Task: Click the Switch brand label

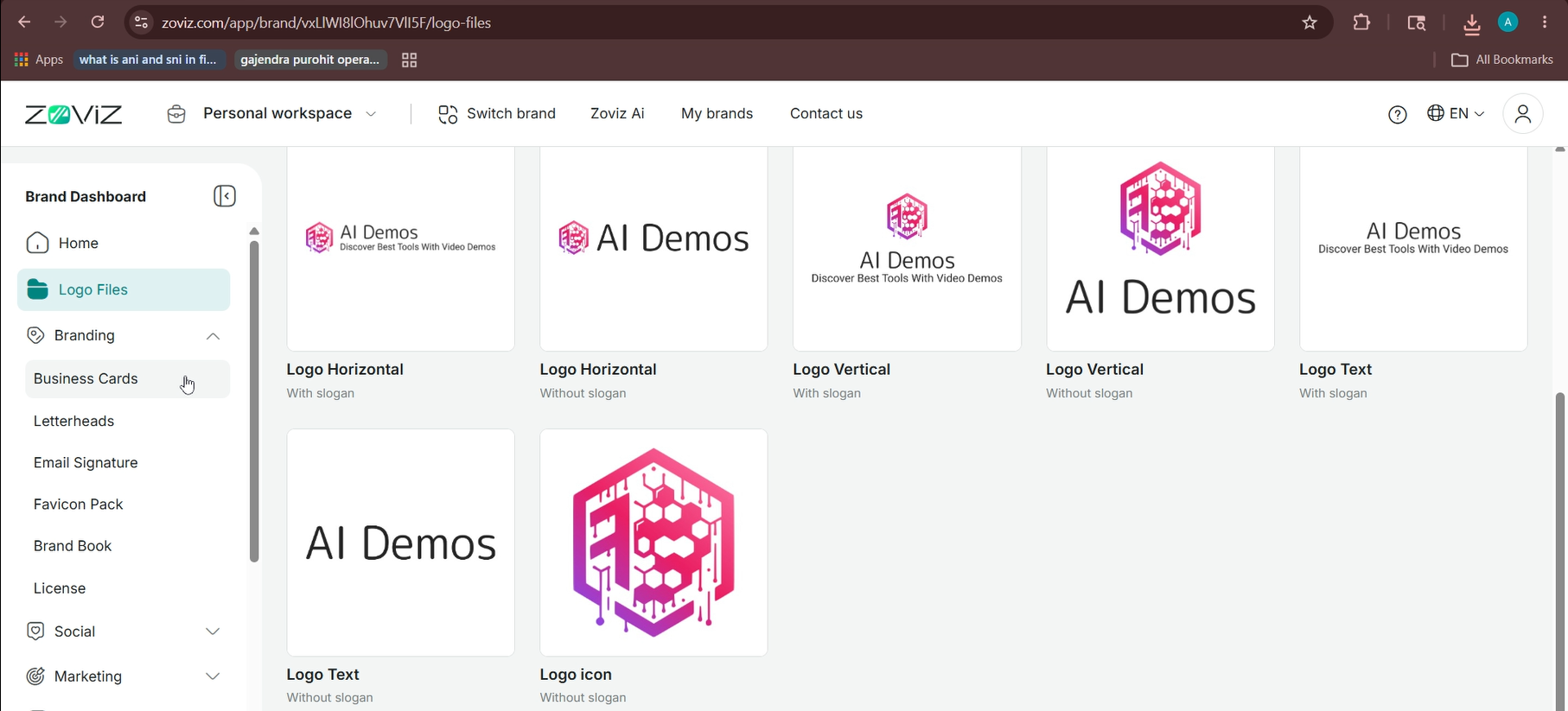Action: 511,114
